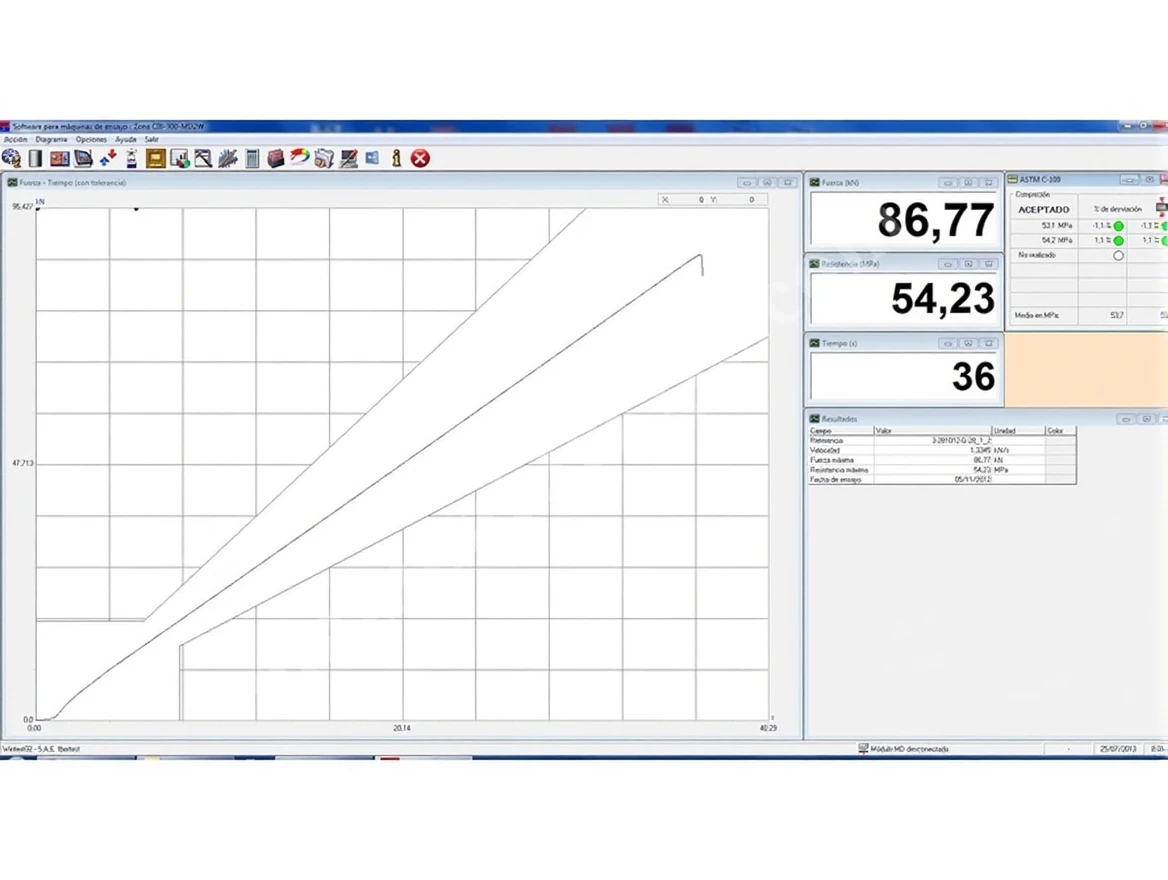Click the Windows logo toolbar icon
Viewport: 1168px width, 880px height.
(x=372, y=158)
